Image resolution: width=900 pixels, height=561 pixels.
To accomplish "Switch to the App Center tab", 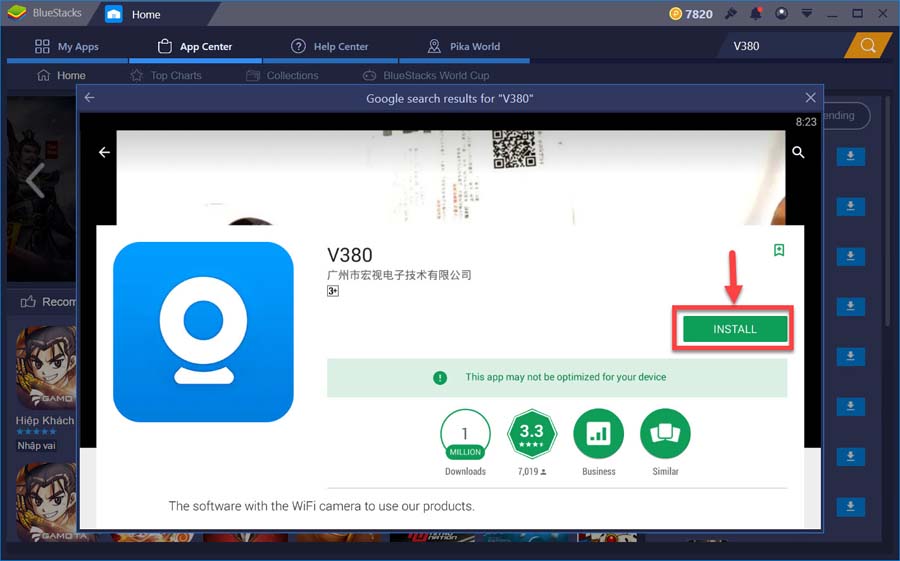I will point(195,47).
